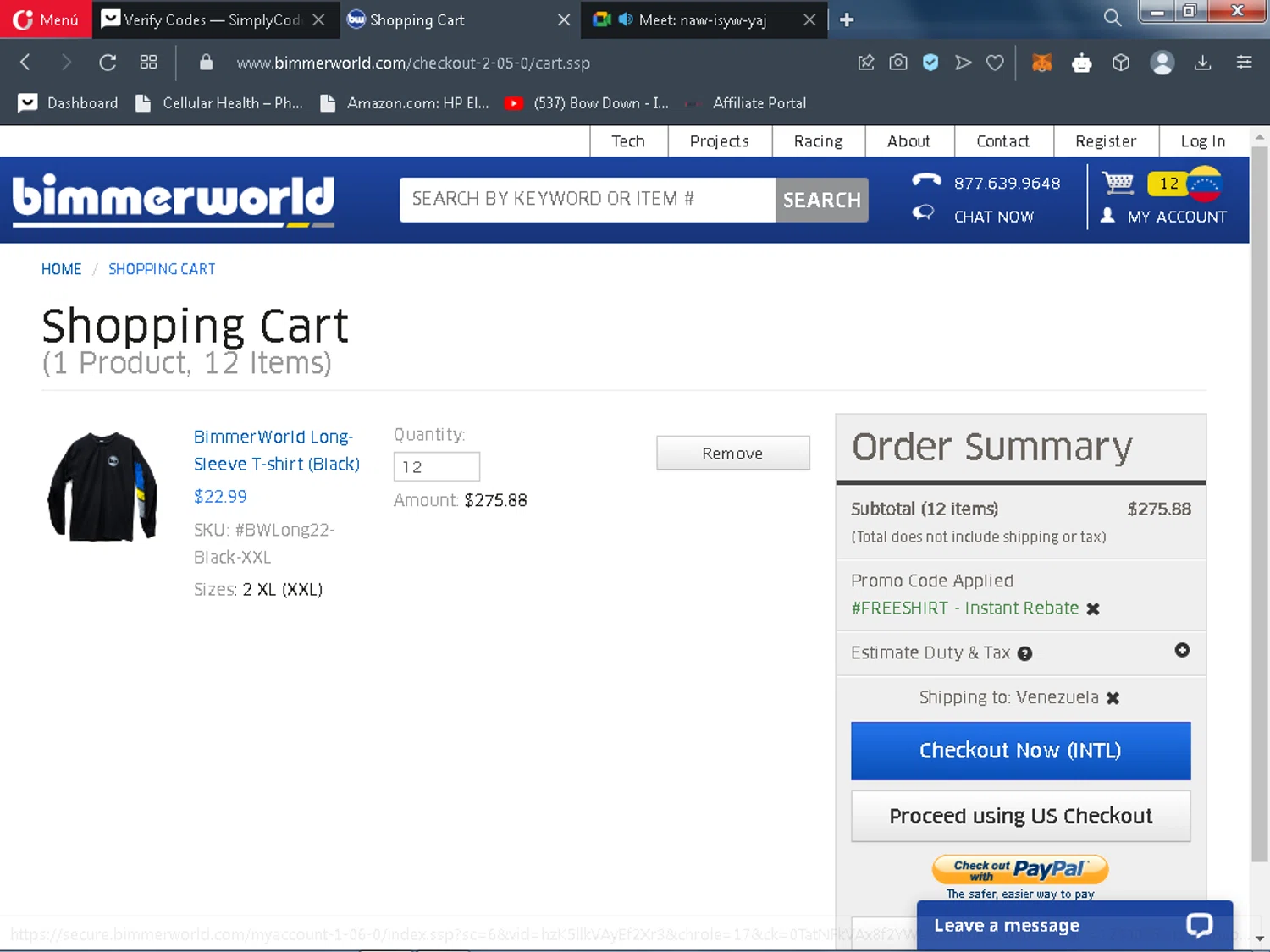Screen dimensions: 1270x952
Task: Click the send flow arrow icon
Action: 964,62
